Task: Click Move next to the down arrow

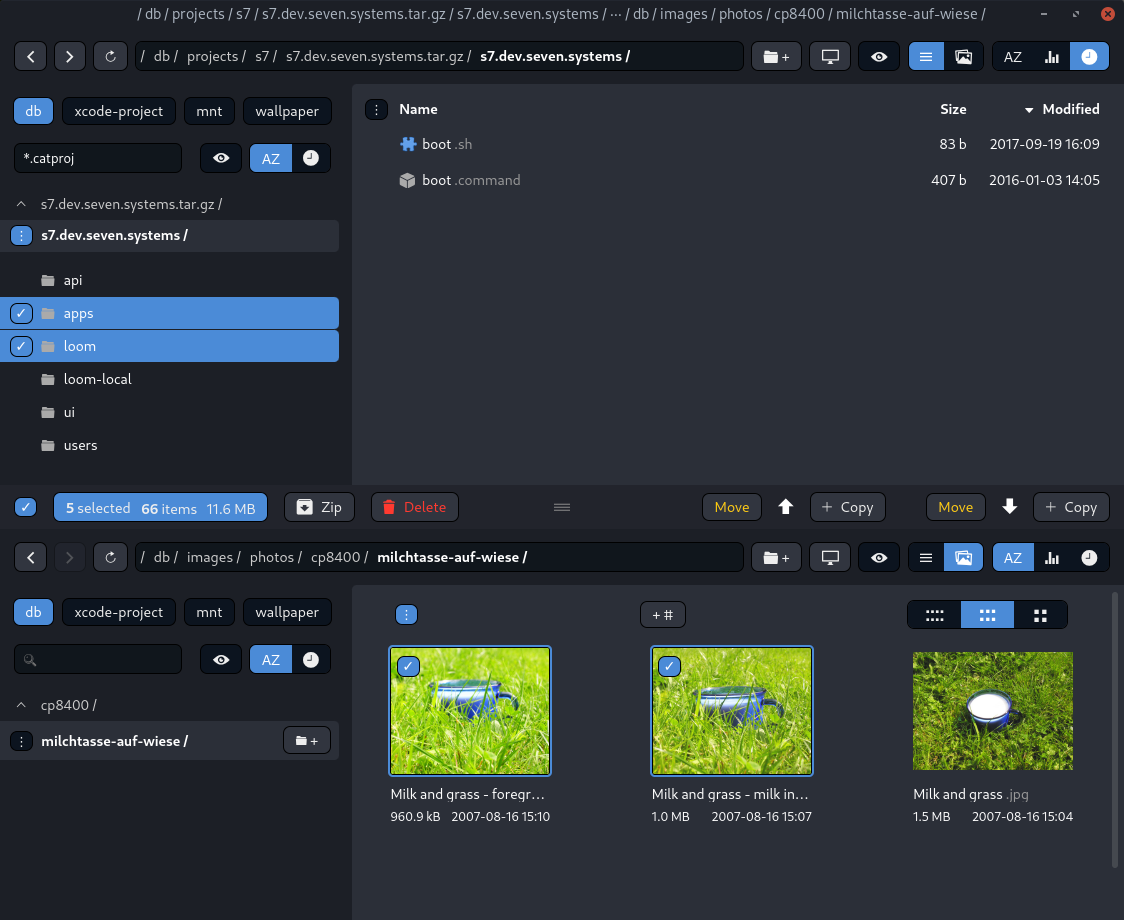Action: (x=956, y=507)
